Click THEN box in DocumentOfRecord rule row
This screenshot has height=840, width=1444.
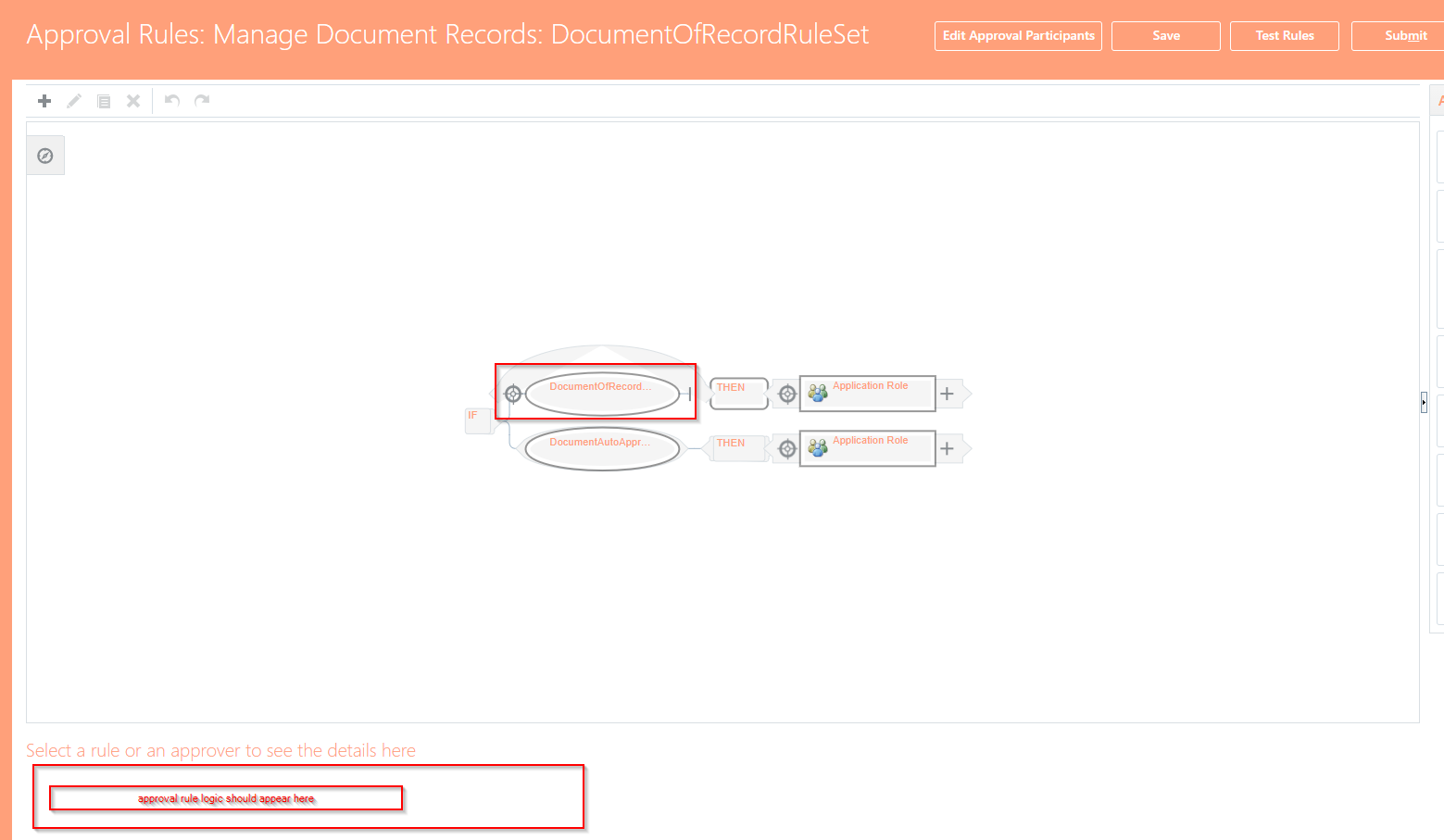[x=739, y=393]
